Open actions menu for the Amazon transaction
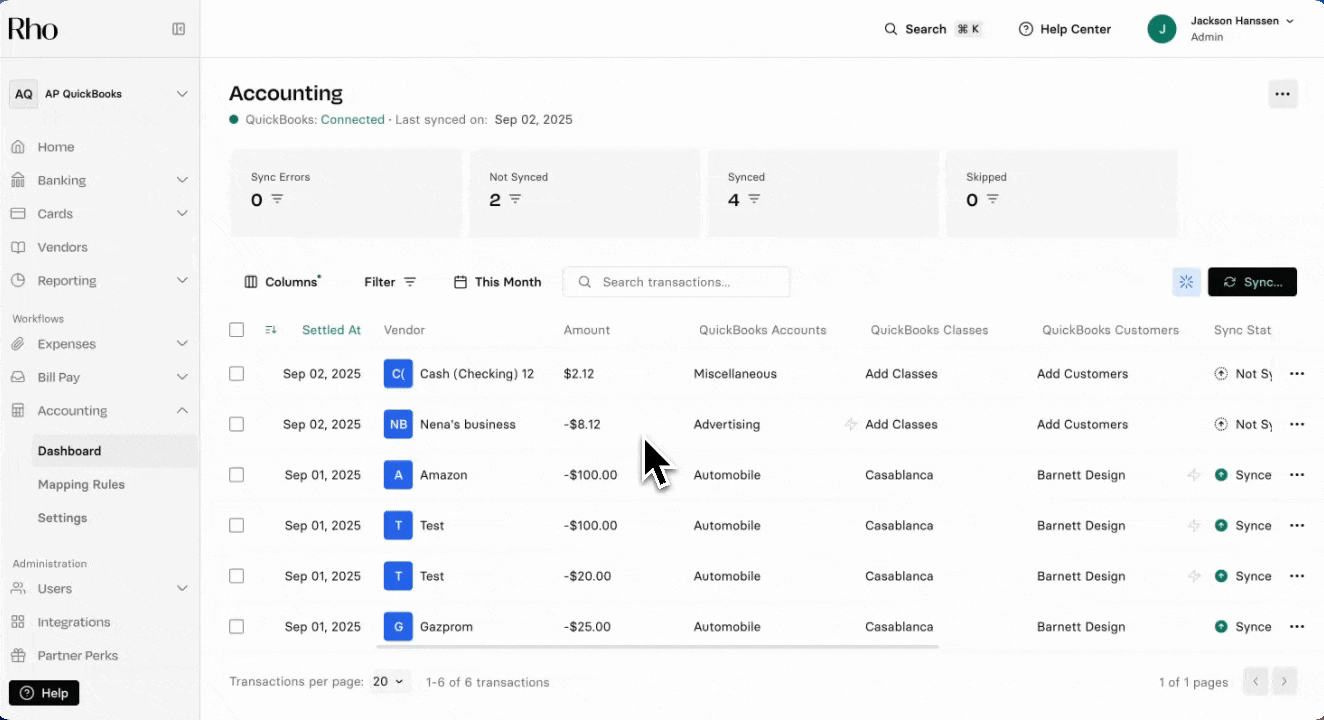The width and height of the screenshot is (1324, 720). [x=1297, y=475]
